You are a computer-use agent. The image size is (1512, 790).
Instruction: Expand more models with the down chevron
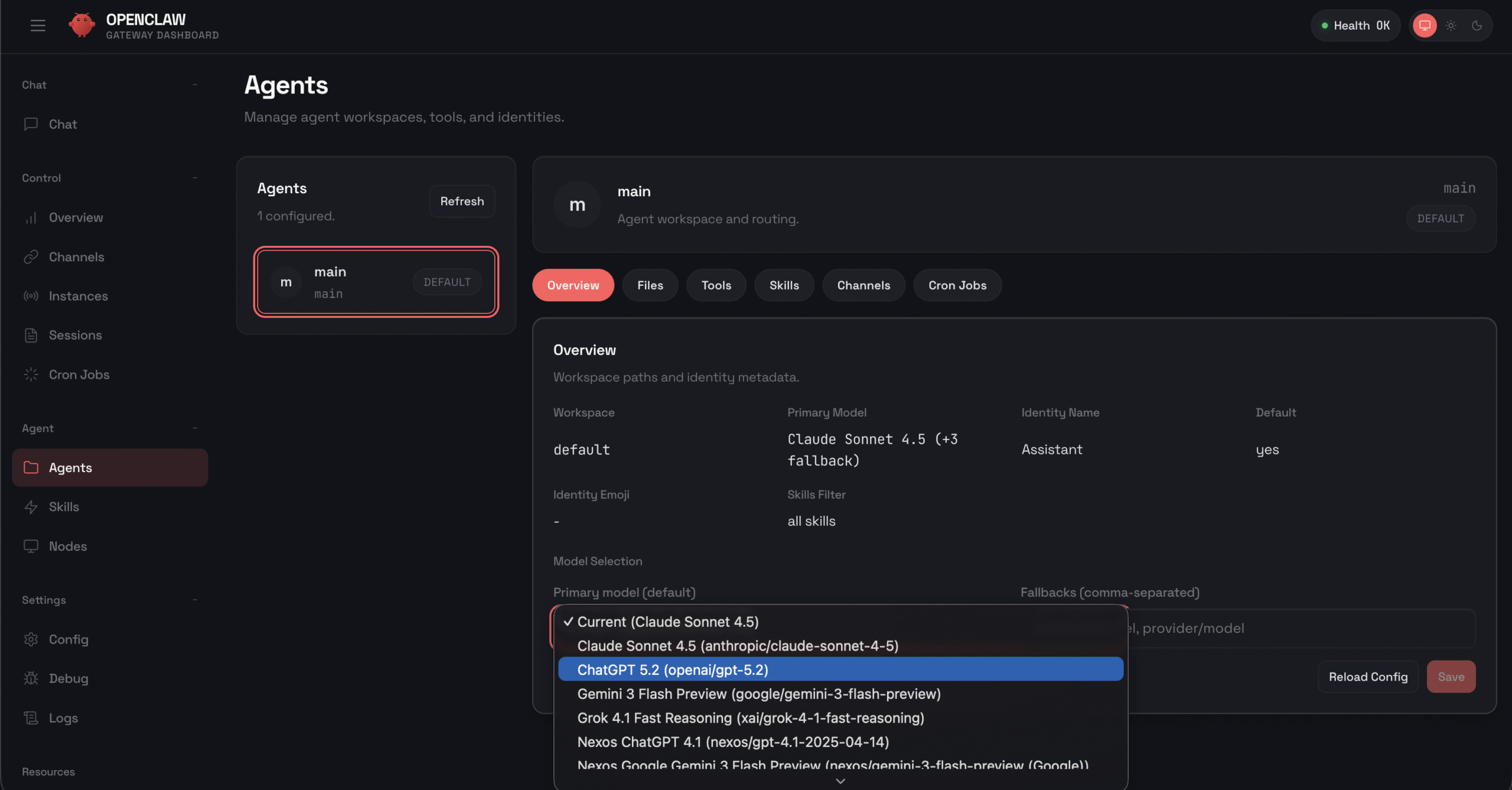click(x=840, y=781)
